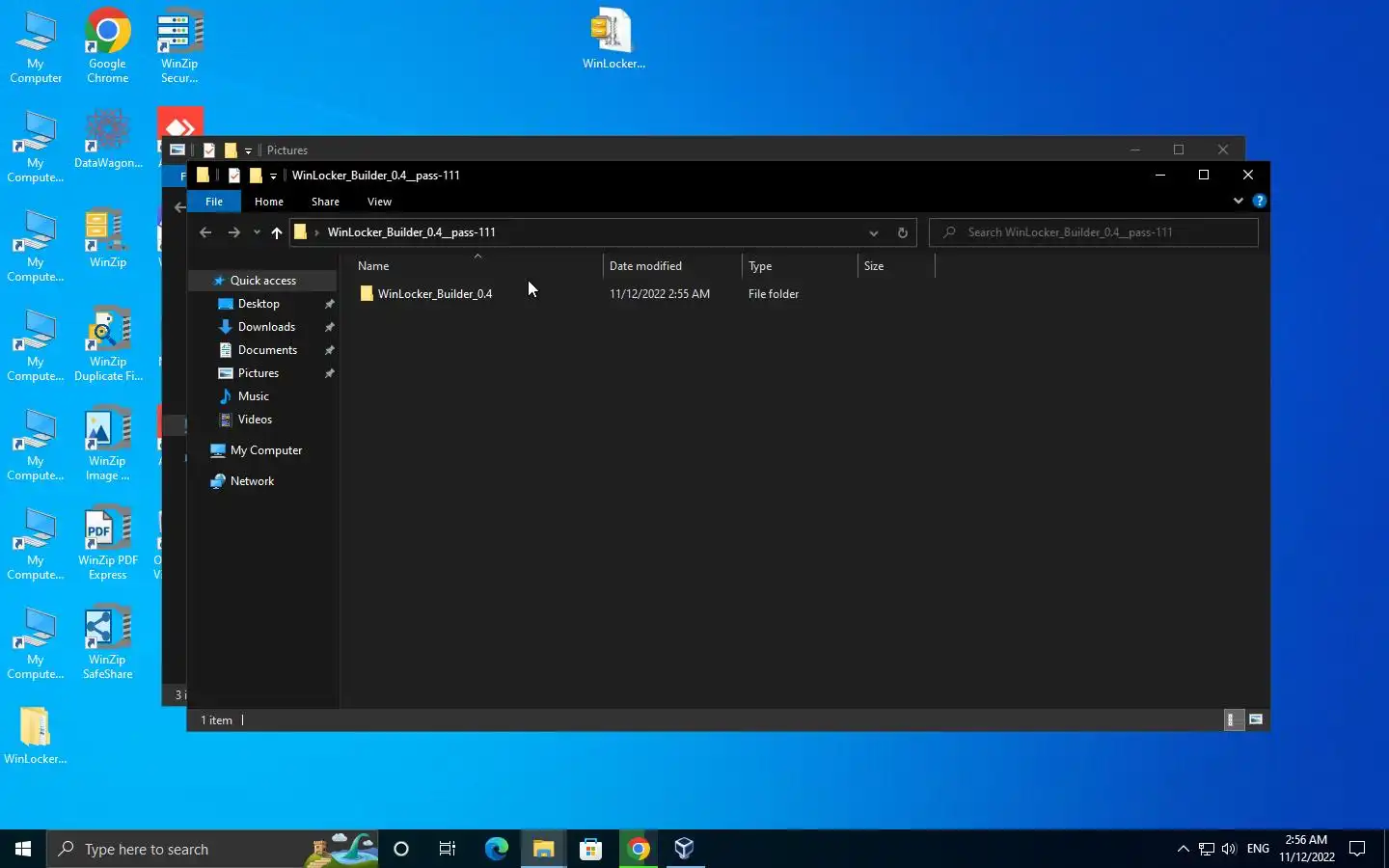Open Pictures in the navigation pane
This screenshot has height=868, width=1389.
pos(258,373)
